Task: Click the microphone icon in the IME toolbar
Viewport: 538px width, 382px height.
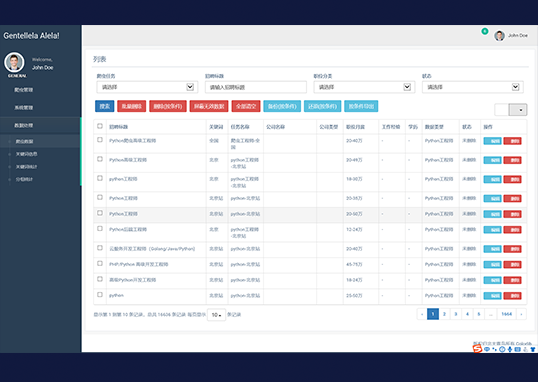Action: coord(510,349)
